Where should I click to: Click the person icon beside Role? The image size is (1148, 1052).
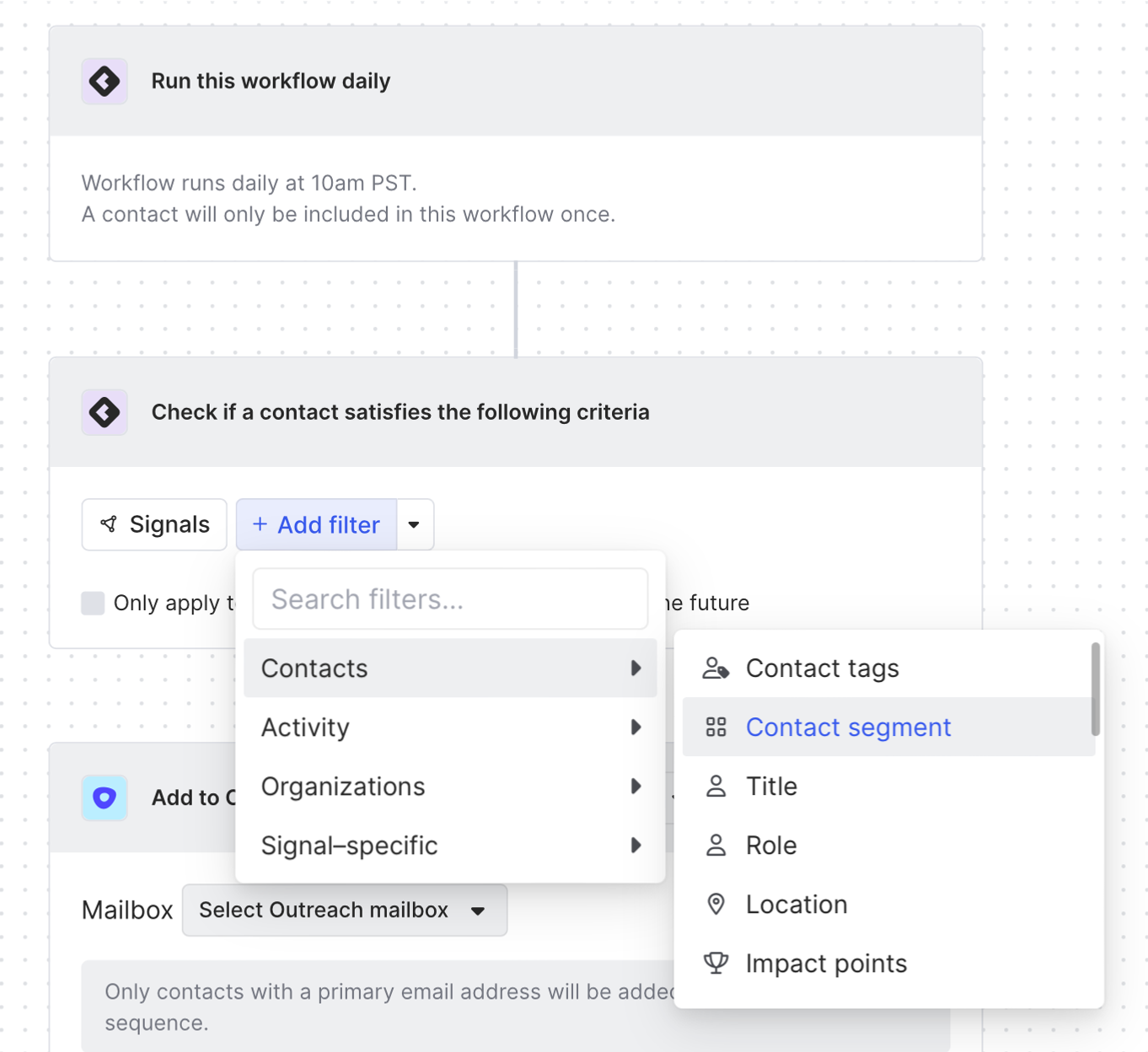click(x=716, y=845)
